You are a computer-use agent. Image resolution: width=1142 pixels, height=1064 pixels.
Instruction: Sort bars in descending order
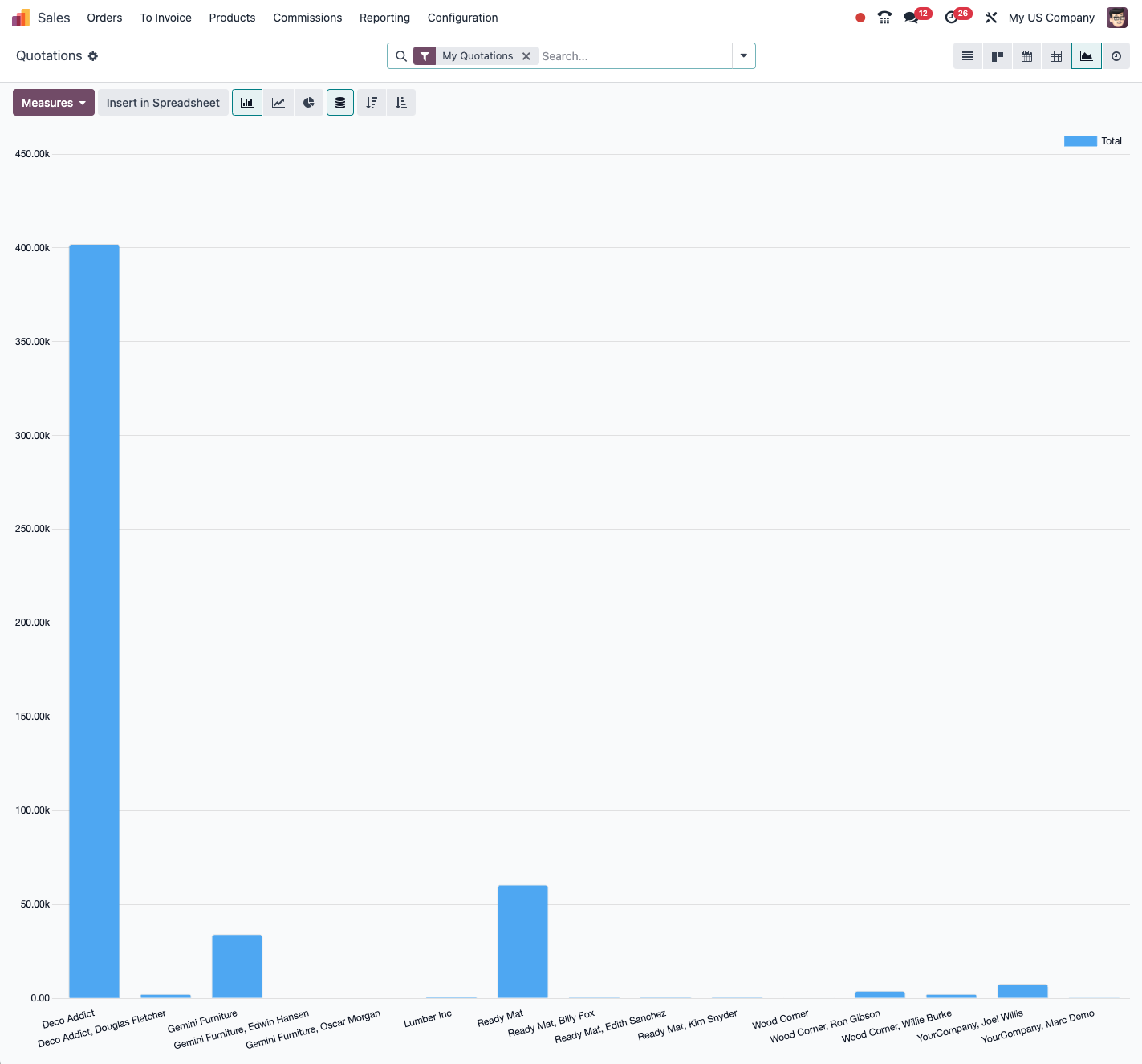click(372, 103)
